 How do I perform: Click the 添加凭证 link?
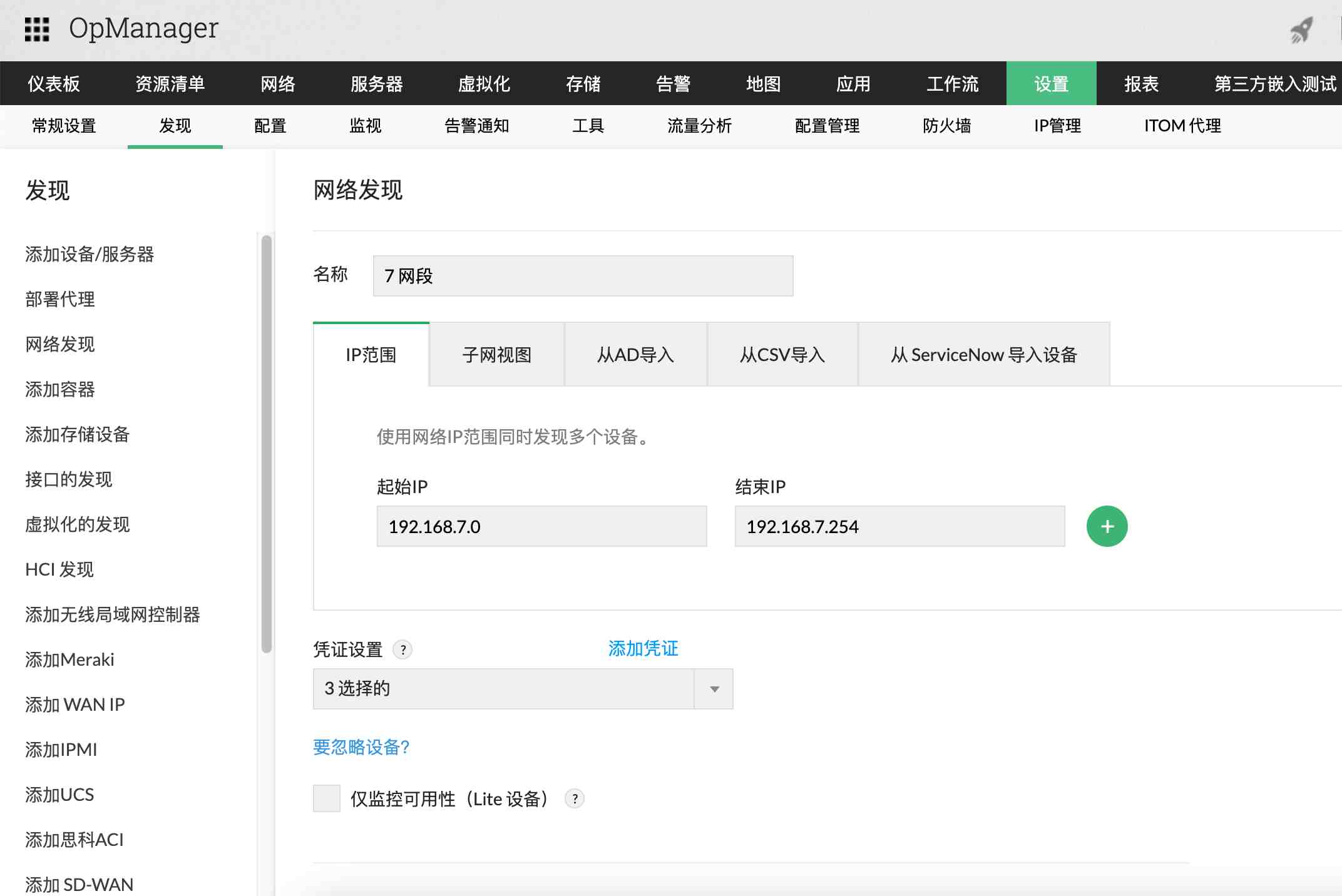click(642, 648)
